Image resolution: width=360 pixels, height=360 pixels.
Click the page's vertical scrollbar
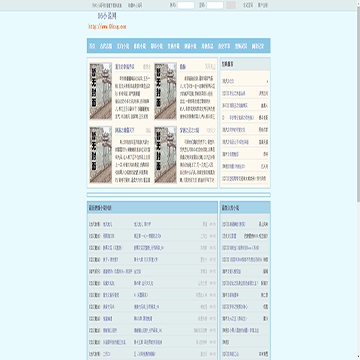pos(358,180)
